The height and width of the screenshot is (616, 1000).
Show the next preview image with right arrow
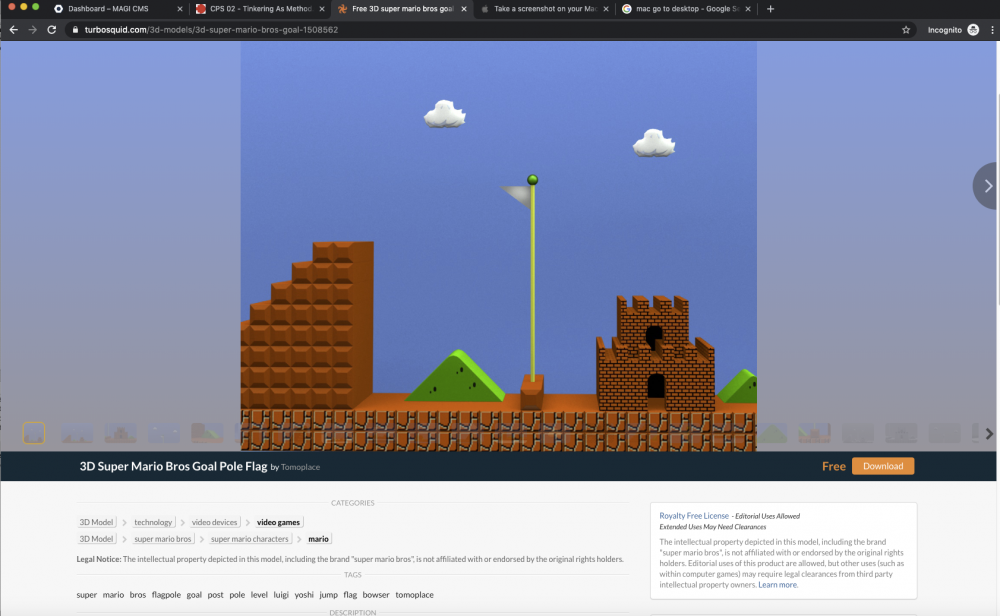(987, 186)
